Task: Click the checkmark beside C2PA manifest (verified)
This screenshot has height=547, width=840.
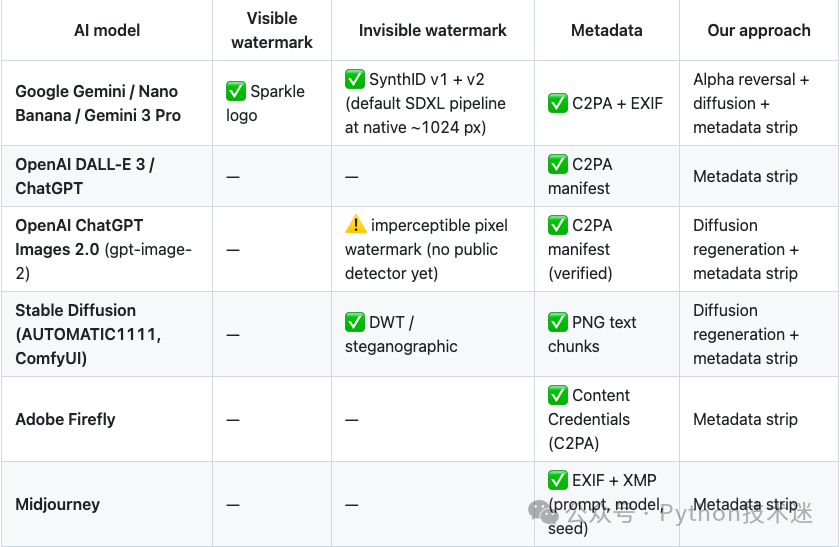Action: point(558,225)
